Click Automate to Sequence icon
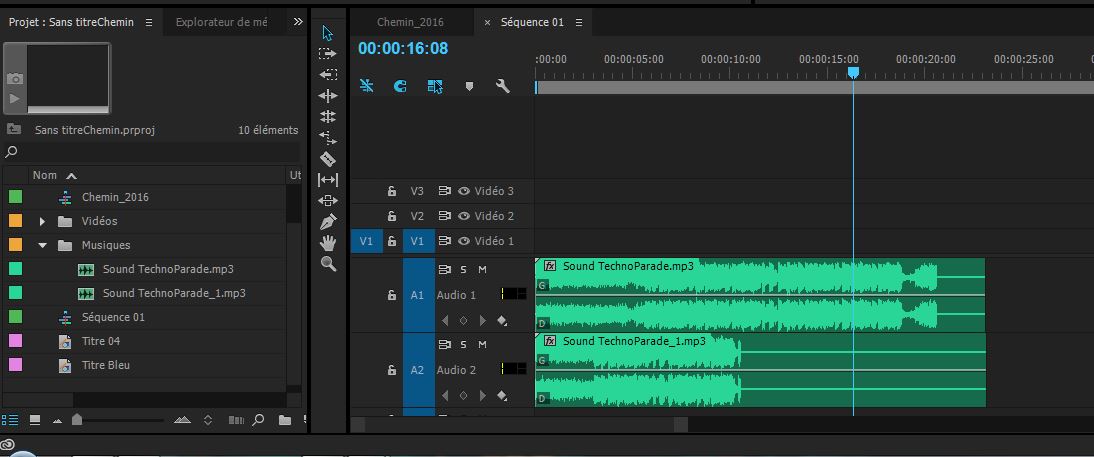 (x=236, y=420)
